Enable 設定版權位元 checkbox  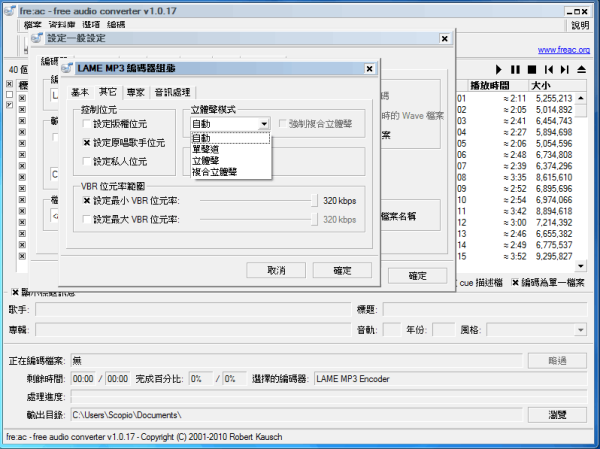[x=87, y=124]
